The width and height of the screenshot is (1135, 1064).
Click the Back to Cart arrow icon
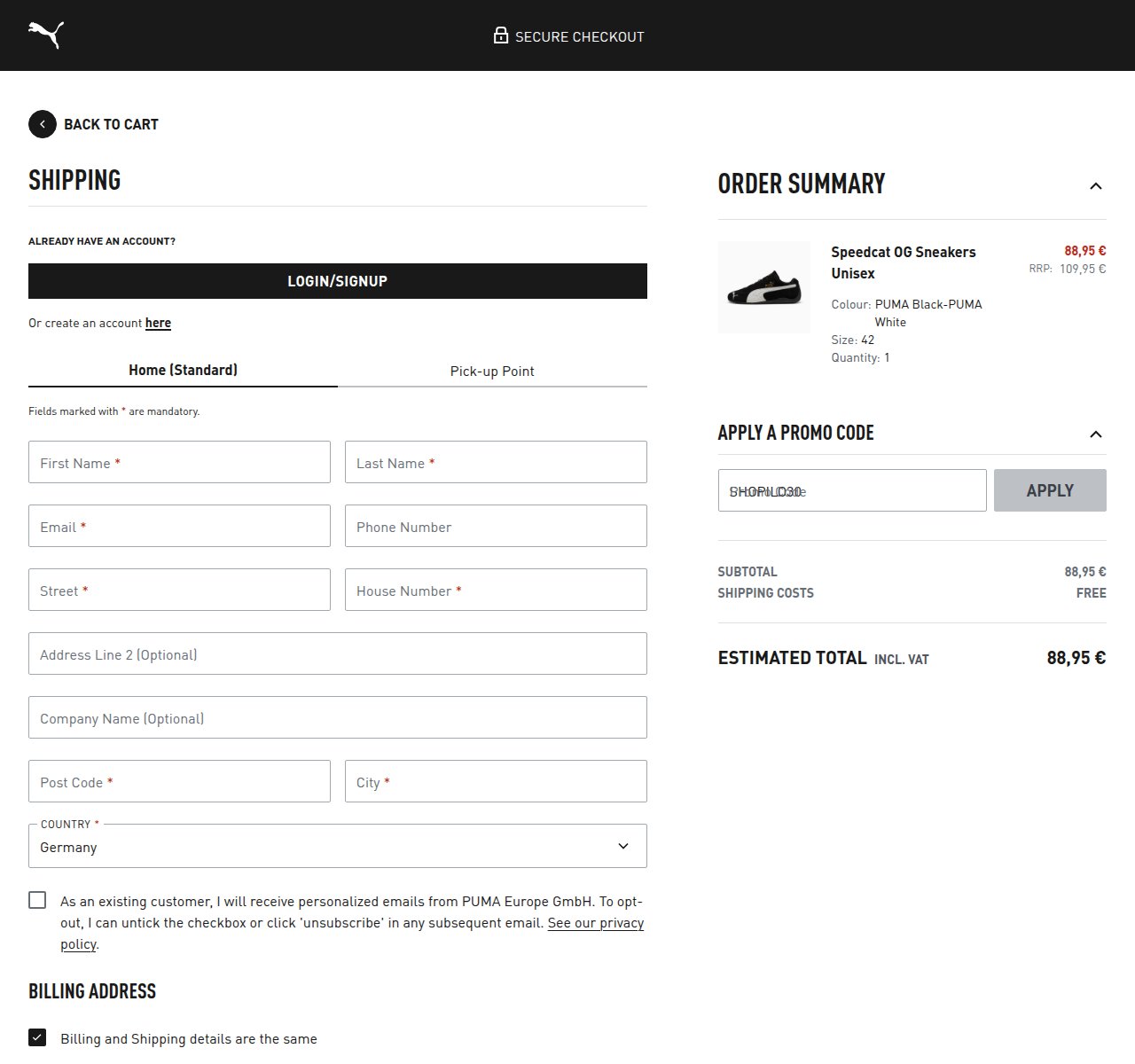coord(43,124)
